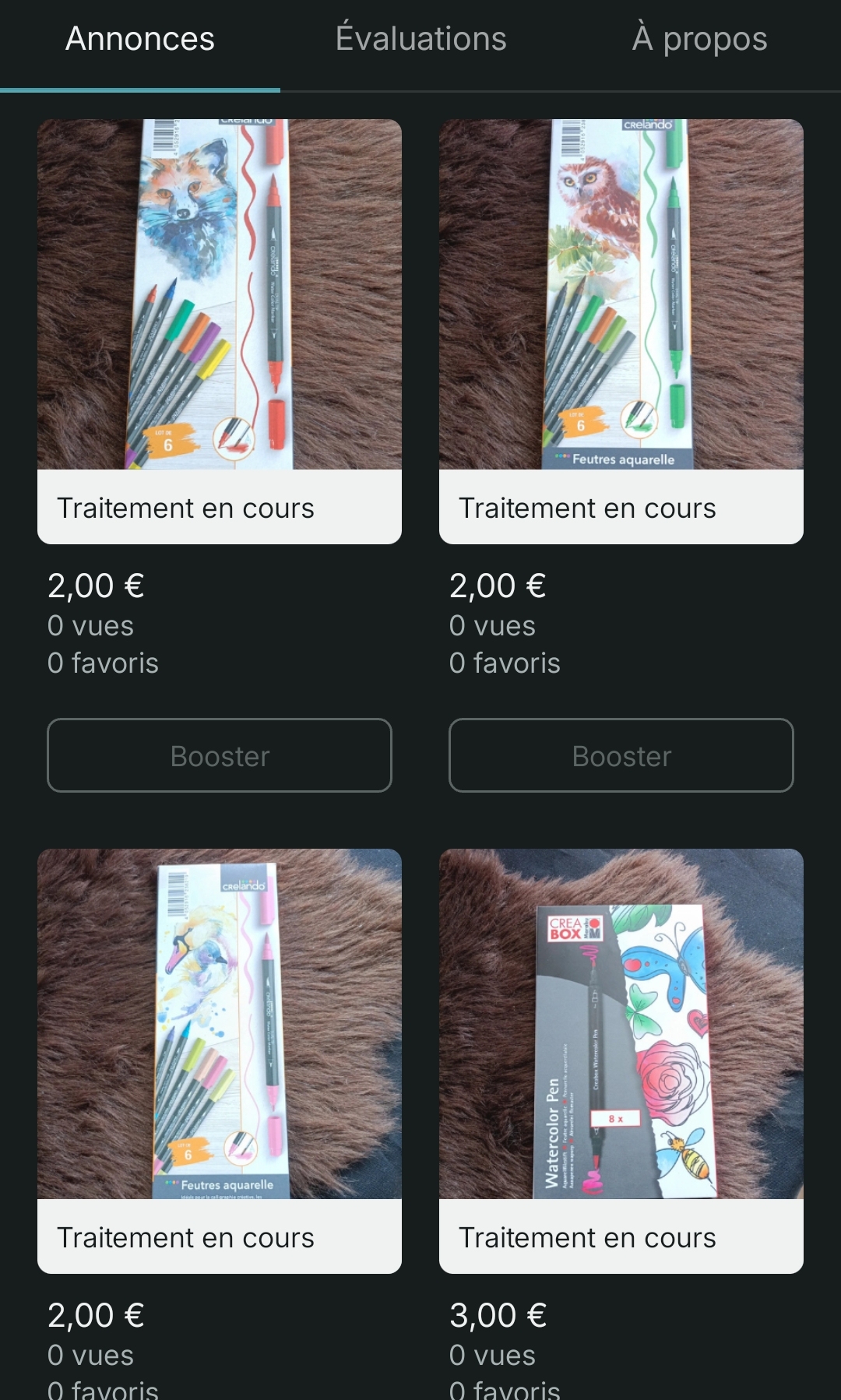Open the Crea Box Watercolor Pen photo
This screenshot has width=841, height=1400.
(621, 1024)
